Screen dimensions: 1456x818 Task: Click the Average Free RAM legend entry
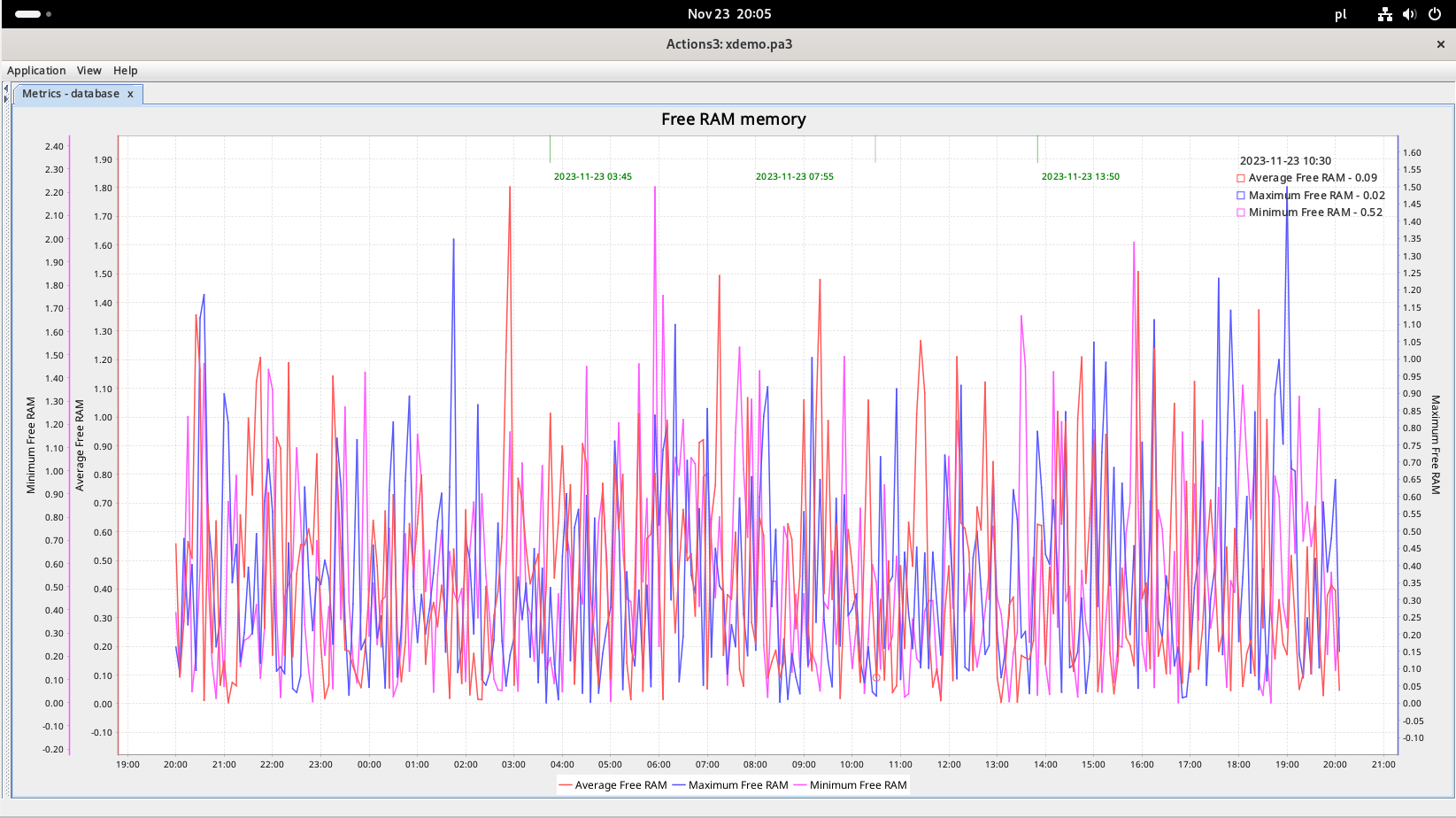612,785
